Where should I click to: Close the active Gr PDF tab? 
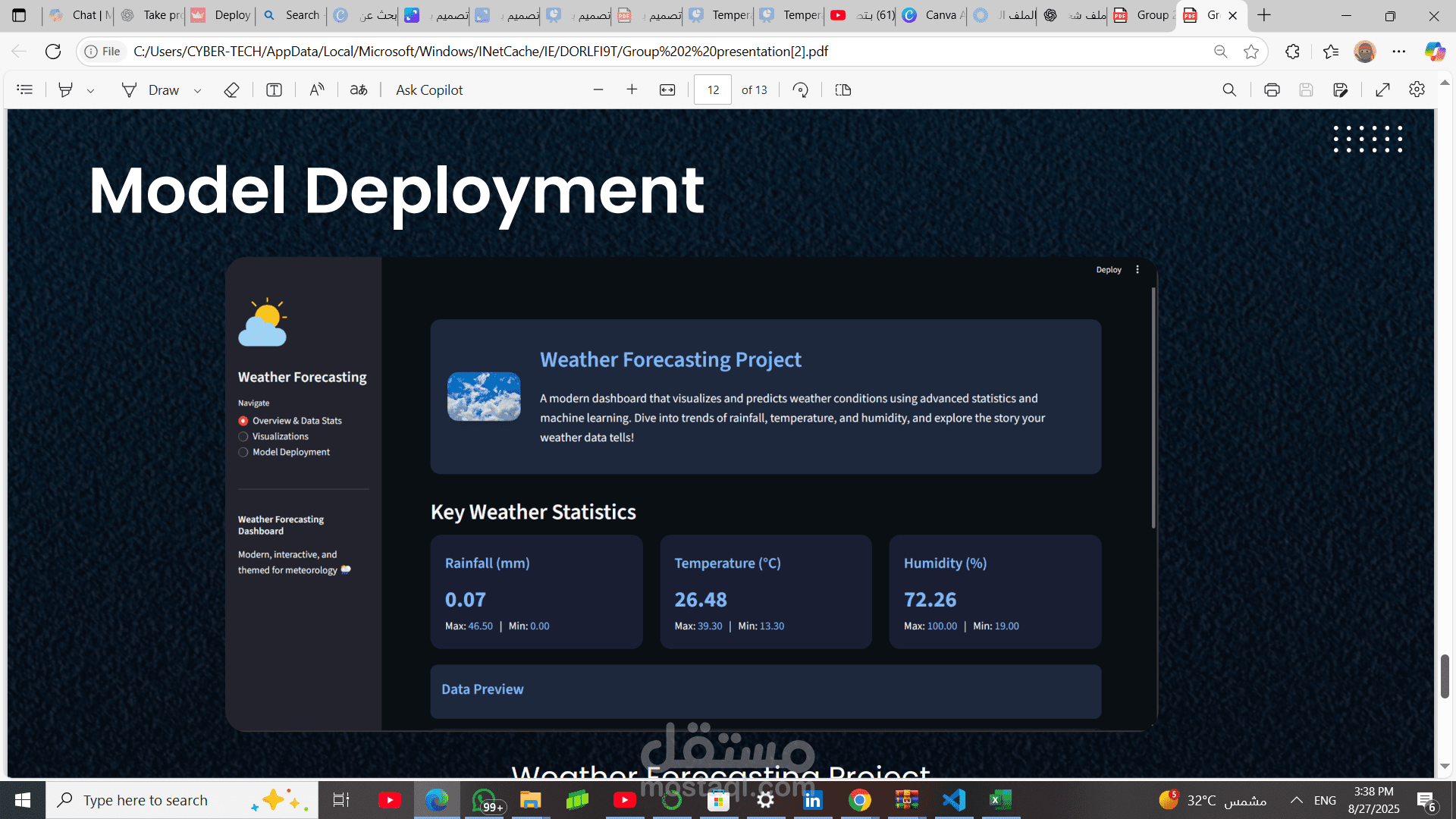click(1233, 15)
